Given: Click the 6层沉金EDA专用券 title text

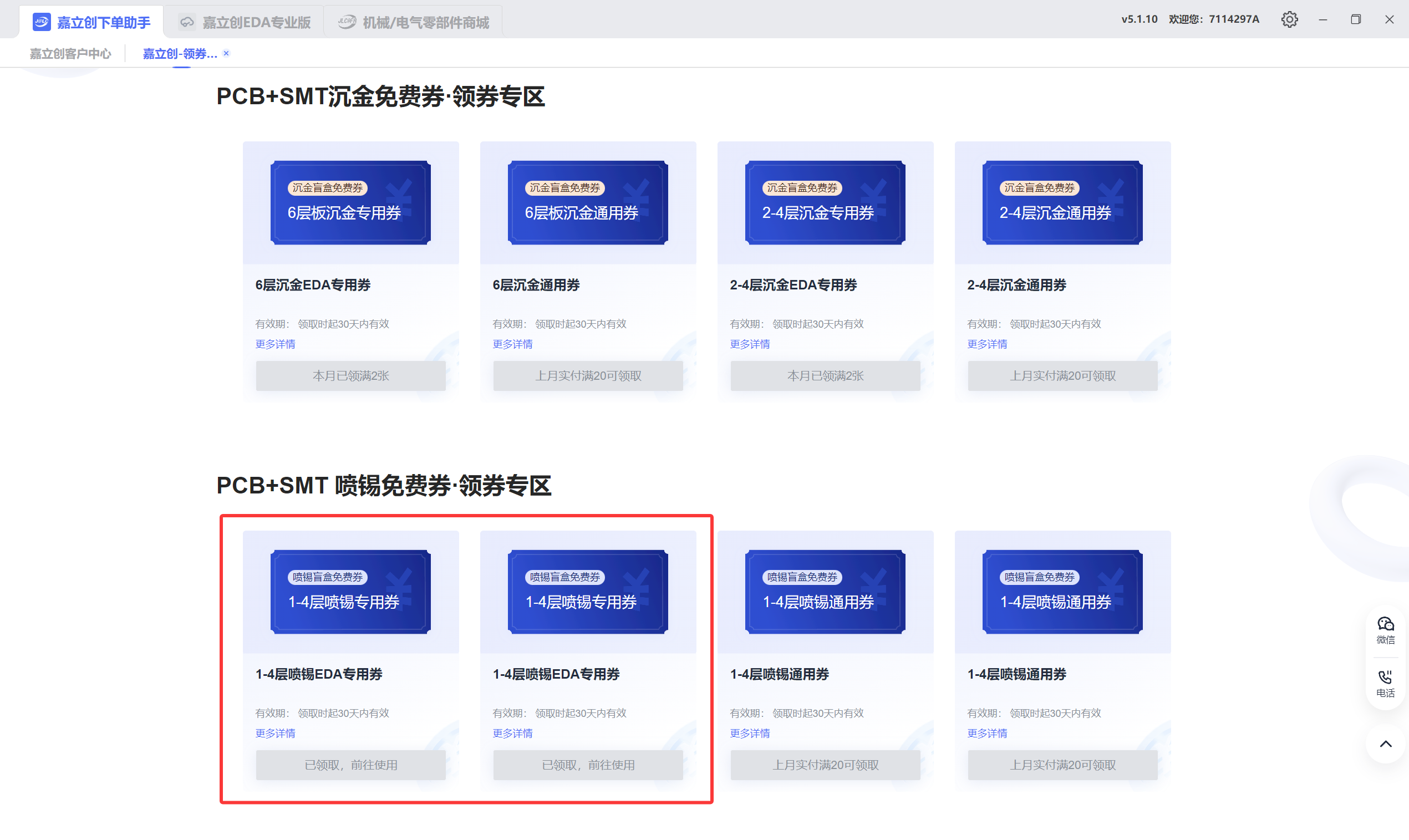Looking at the screenshot, I should (313, 285).
